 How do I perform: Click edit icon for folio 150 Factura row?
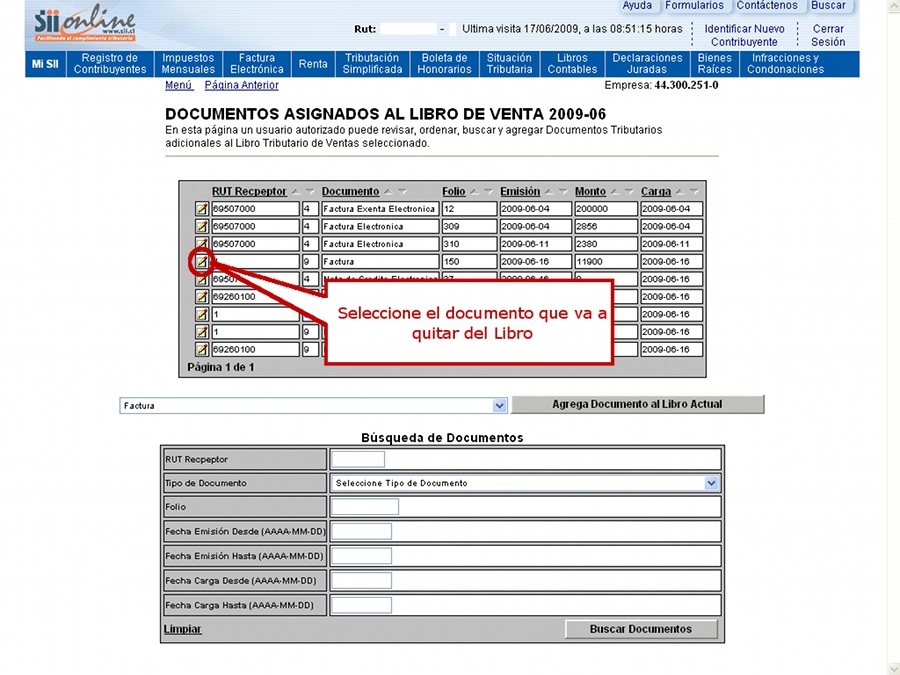click(201, 262)
